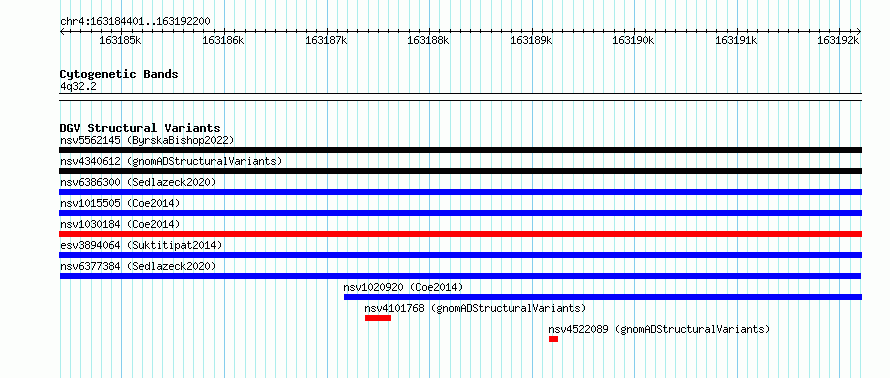Image resolution: width=890 pixels, height=378 pixels.
Task: Click the 163190k ruler position
Action: (633, 41)
